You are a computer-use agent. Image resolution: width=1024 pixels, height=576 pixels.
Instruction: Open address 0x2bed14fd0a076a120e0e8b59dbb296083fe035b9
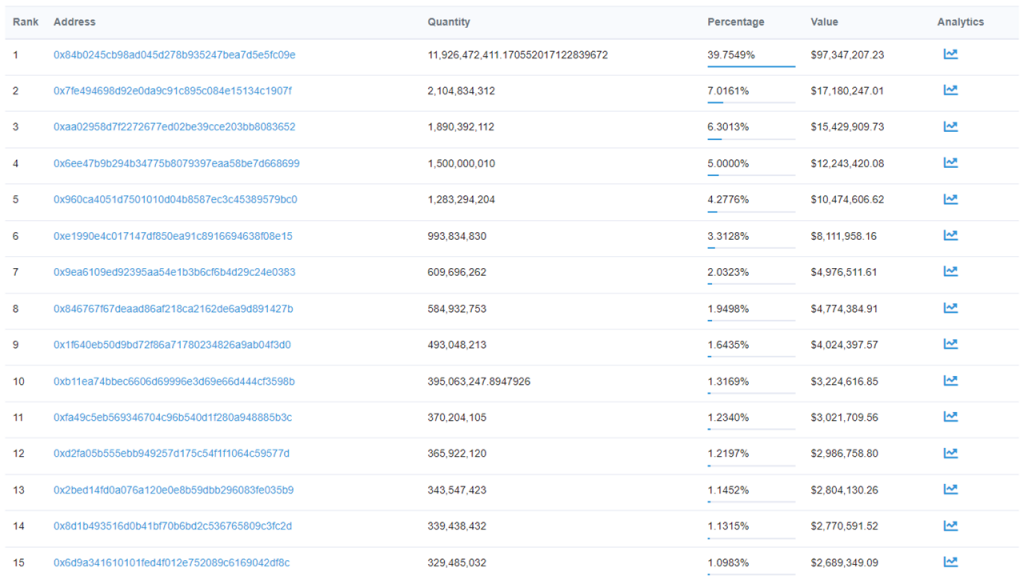(174, 489)
